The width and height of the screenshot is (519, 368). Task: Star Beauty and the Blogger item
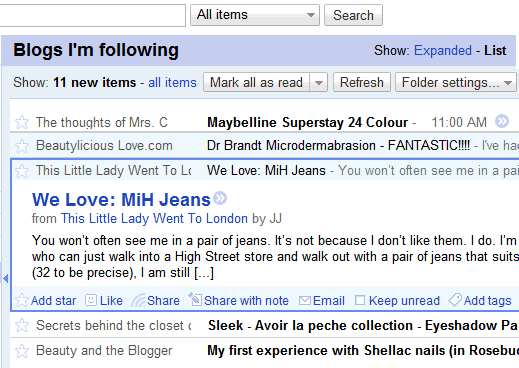[x=22, y=351]
